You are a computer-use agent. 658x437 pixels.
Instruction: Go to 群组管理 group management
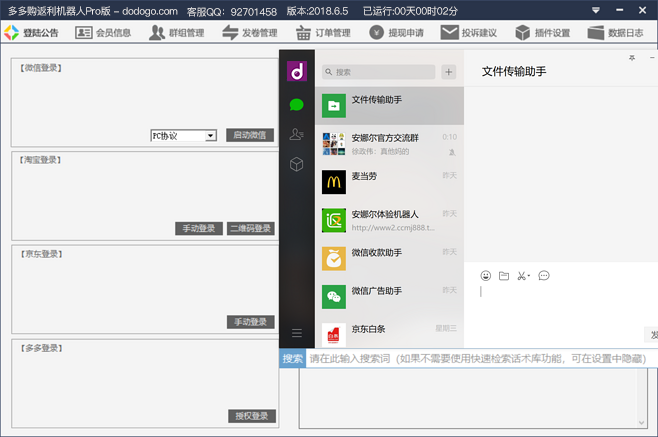[177, 33]
